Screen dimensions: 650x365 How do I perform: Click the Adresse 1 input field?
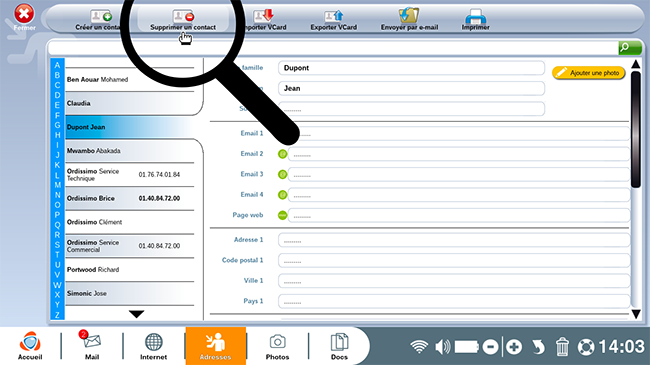(x=454, y=240)
